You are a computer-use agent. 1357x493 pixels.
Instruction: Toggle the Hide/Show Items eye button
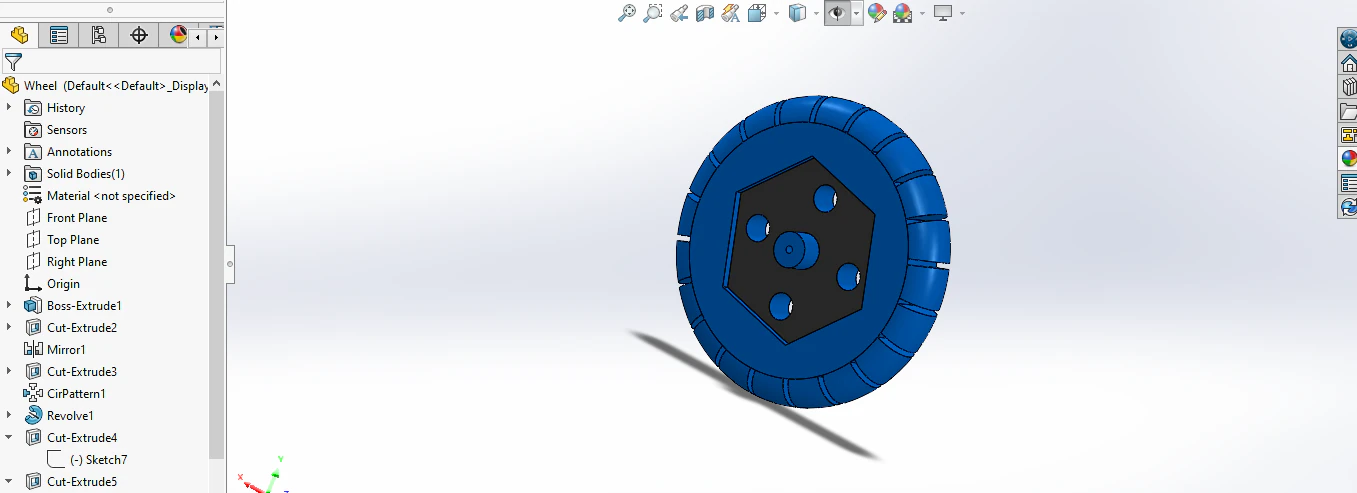(x=837, y=13)
